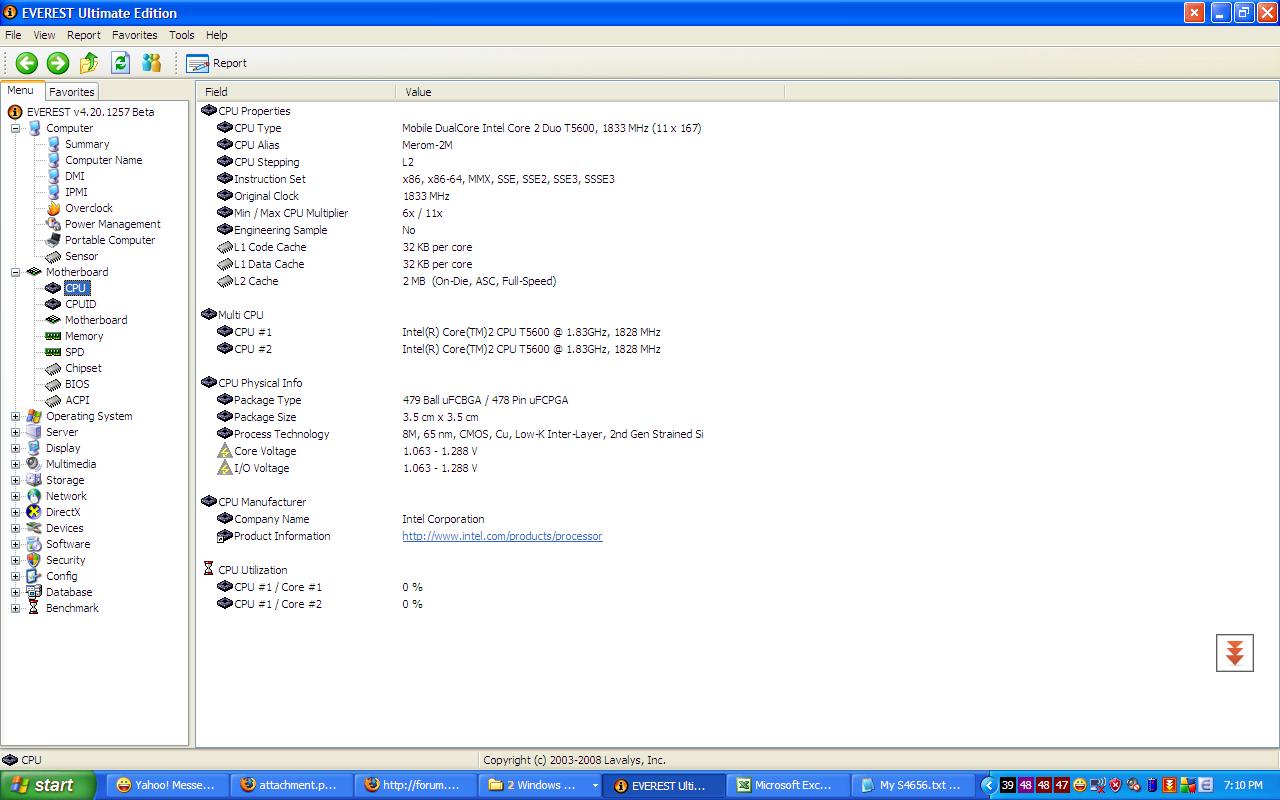Click the green Back arrow toolbar icon
Viewport: 1280px width, 800px height.
(27, 63)
